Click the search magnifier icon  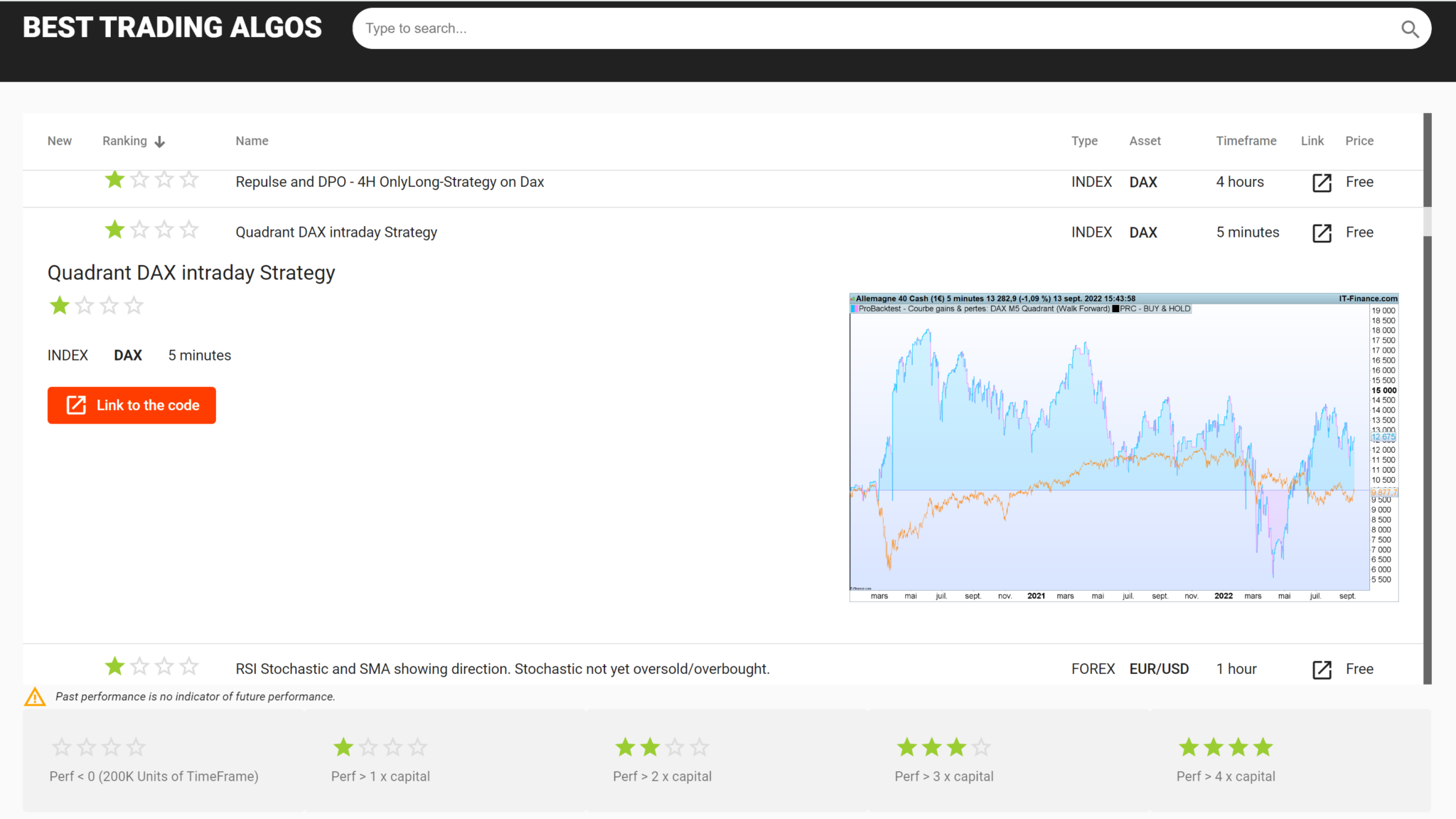coord(1410,29)
